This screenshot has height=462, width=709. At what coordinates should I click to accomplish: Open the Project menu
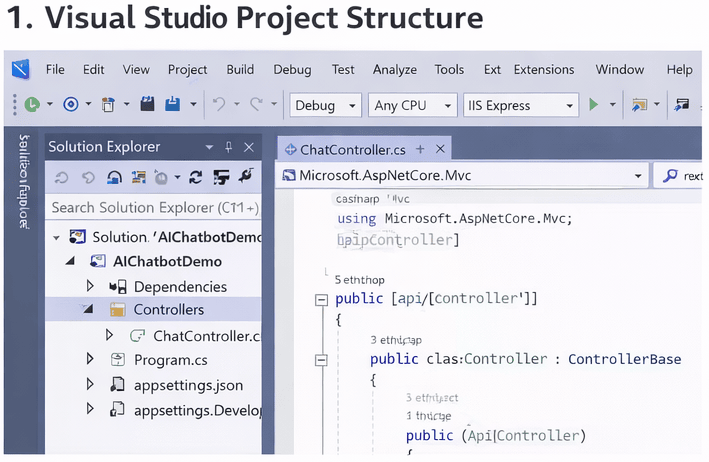pos(188,70)
